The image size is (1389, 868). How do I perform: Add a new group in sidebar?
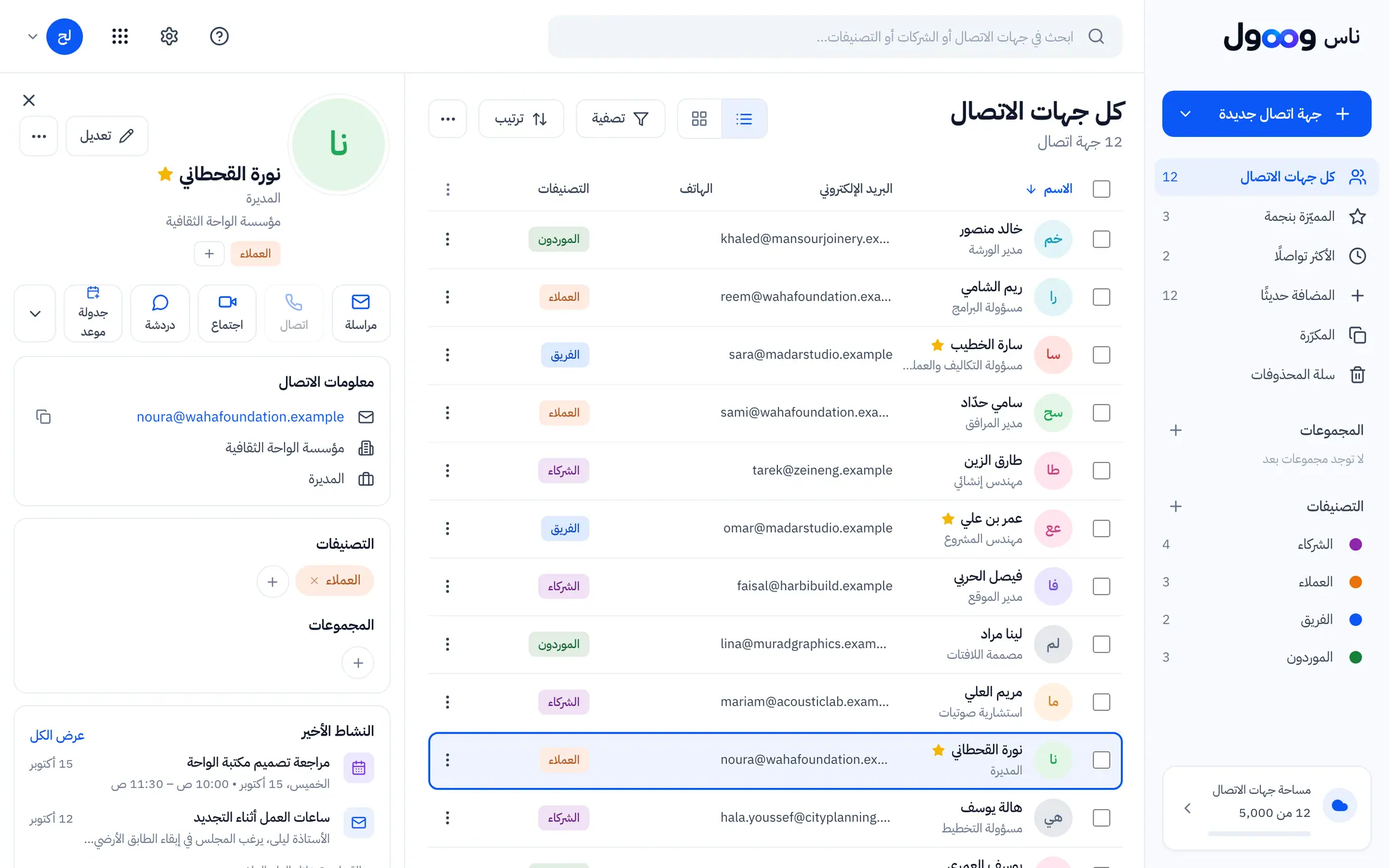(1176, 431)
